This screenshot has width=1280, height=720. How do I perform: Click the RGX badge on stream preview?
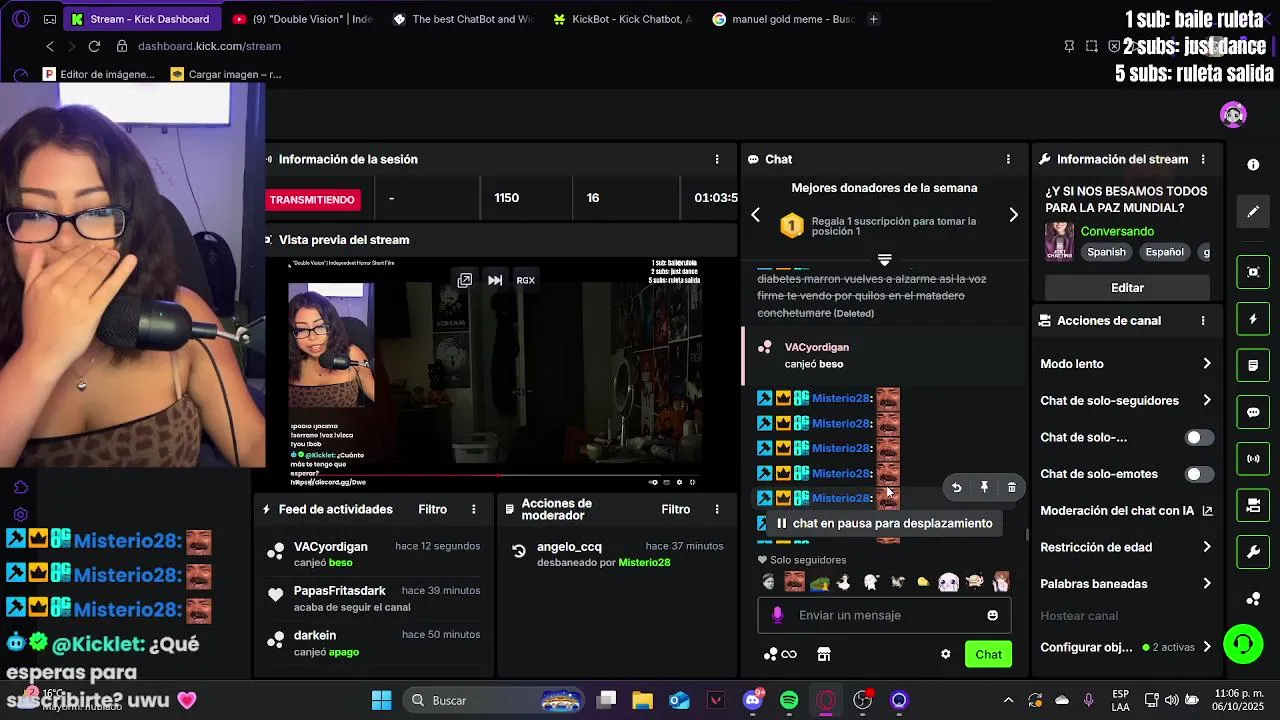tap(526, 280)
